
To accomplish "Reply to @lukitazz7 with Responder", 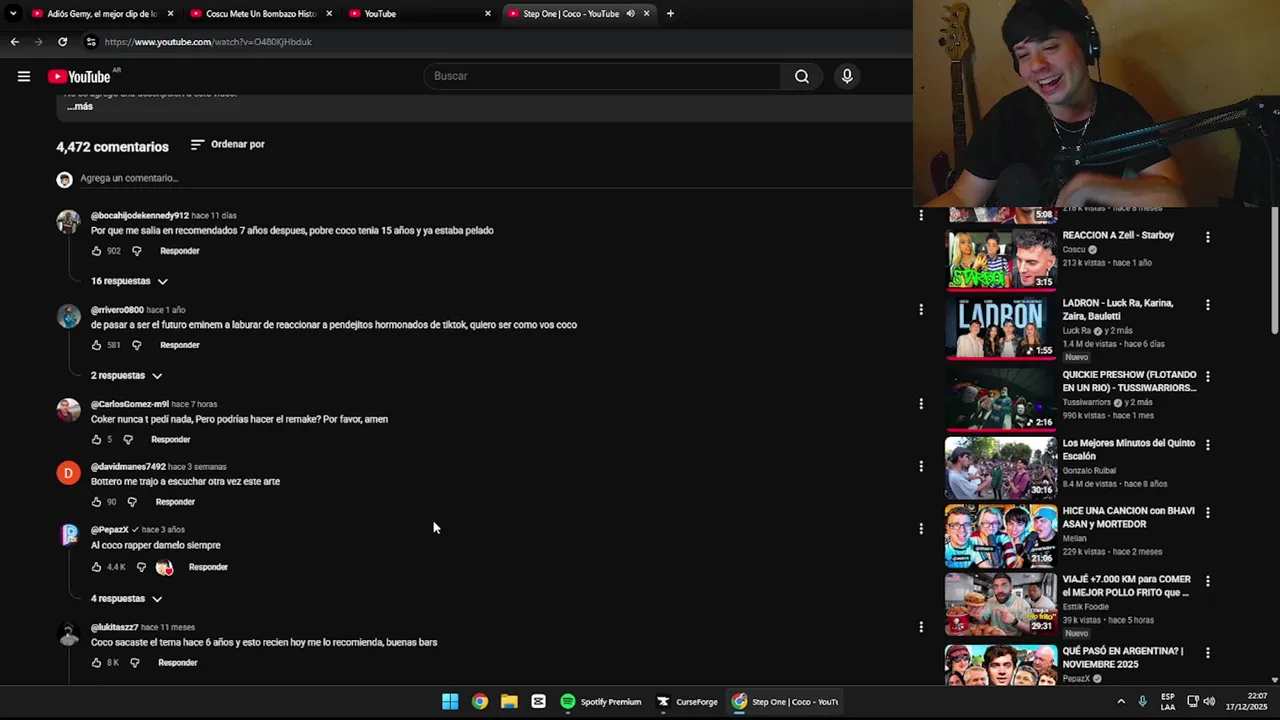I will (178, 663).
